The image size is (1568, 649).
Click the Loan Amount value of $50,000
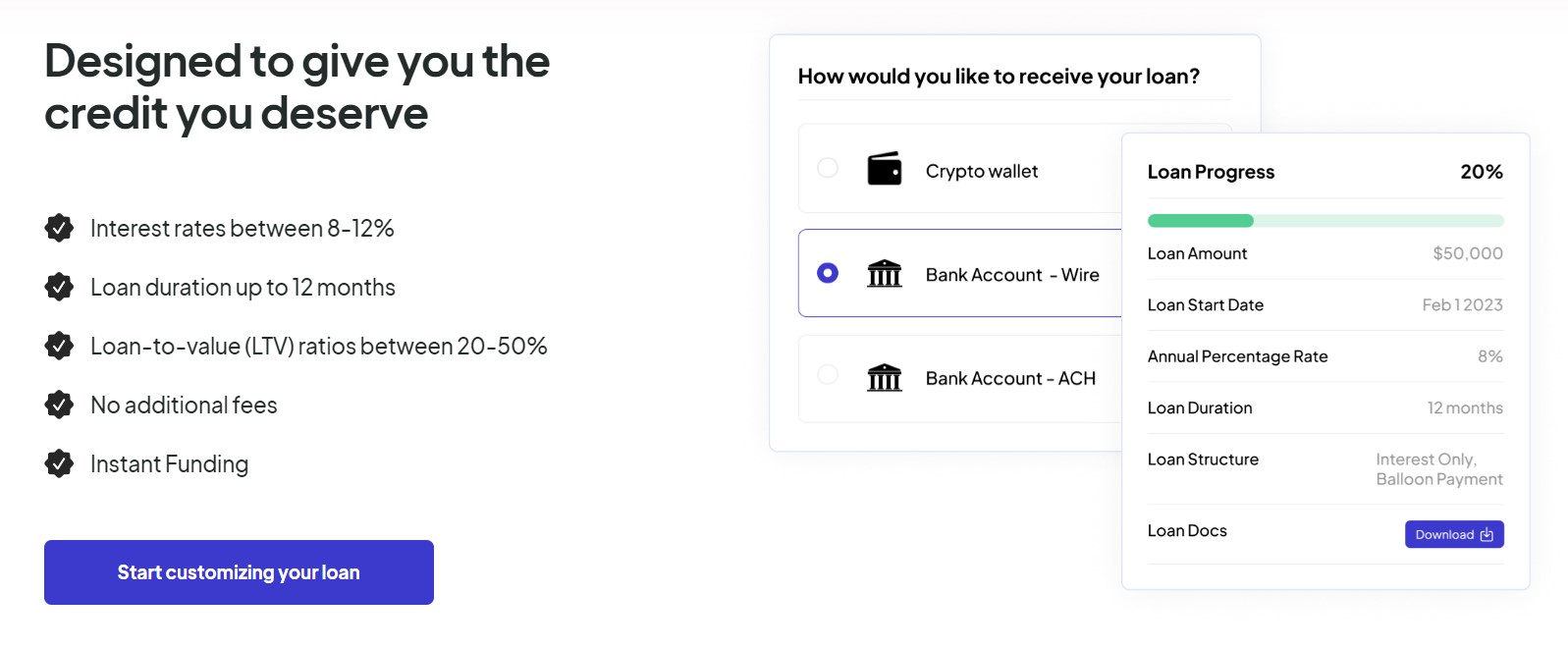(1469, 253)
